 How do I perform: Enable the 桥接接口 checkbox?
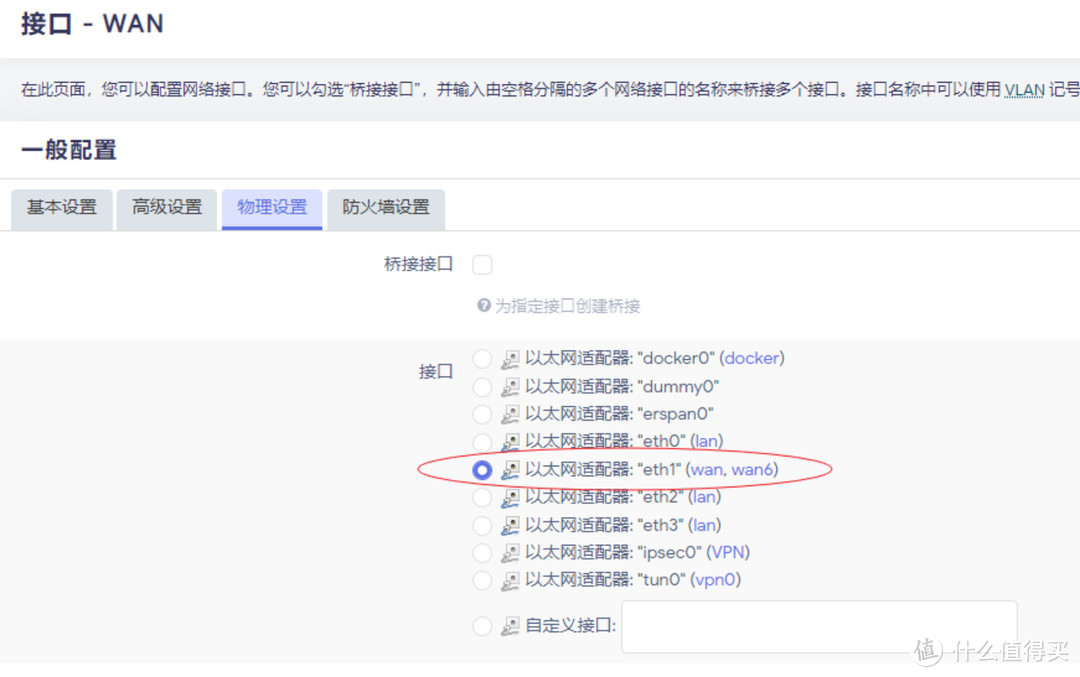pos(482,264)
